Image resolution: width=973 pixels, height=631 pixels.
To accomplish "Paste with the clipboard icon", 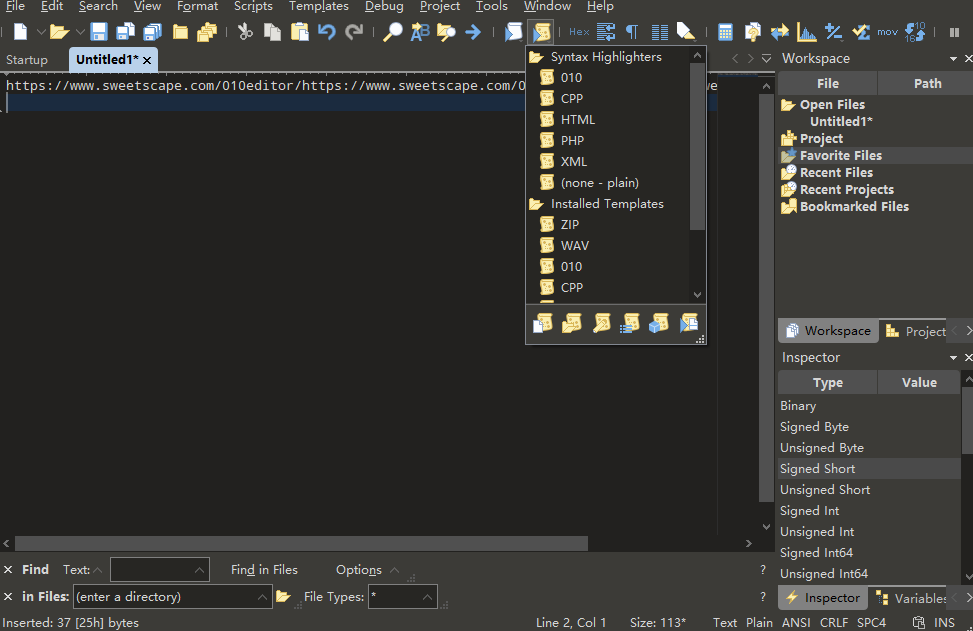I will (x=299, y=32).
